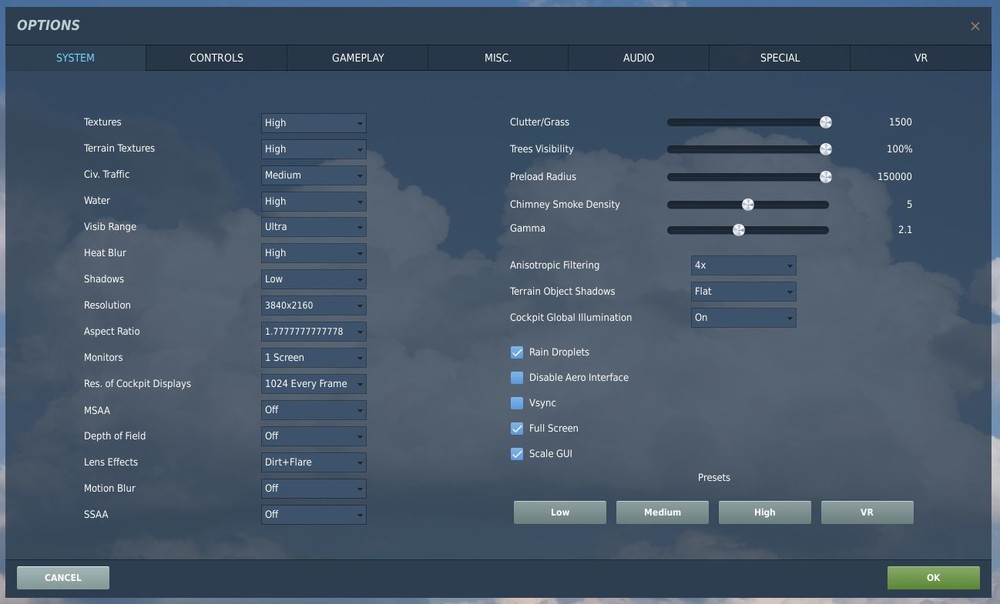Click the CANCEL button
The height and width of the screenshot is (604, 1000).
click(63, 577)
